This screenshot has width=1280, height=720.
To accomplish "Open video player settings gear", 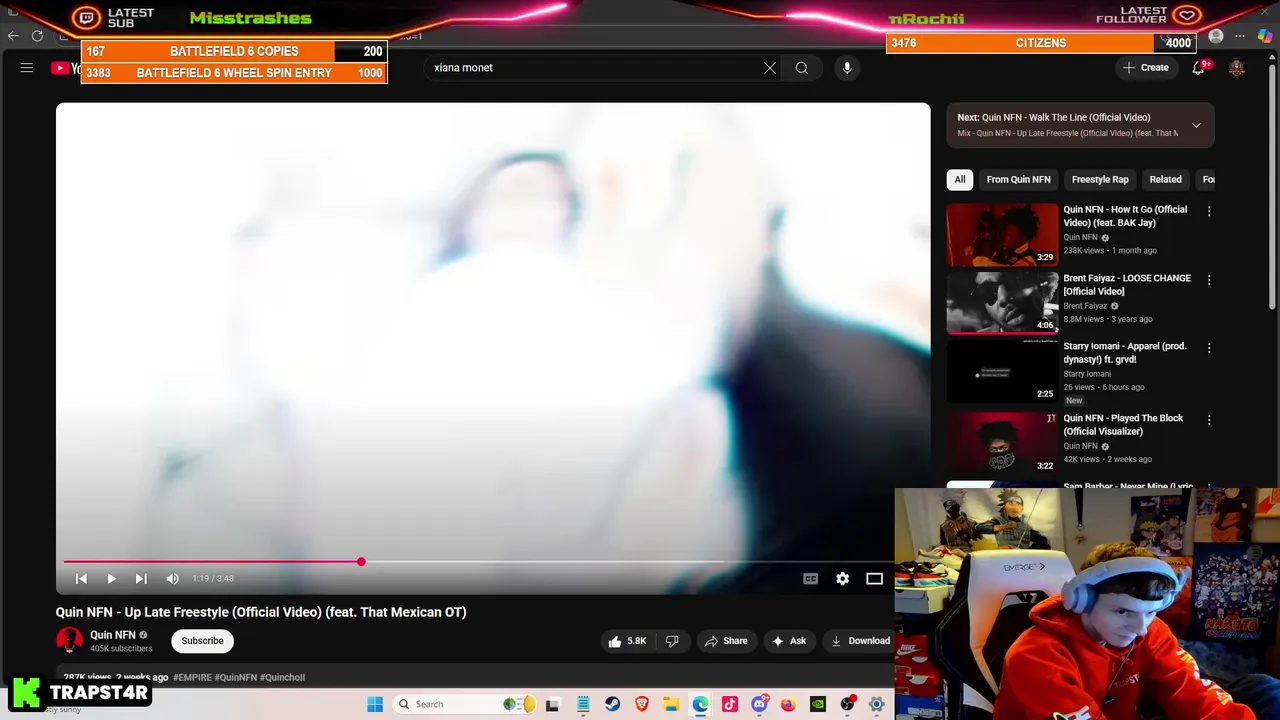I will (x=843, y=579).
